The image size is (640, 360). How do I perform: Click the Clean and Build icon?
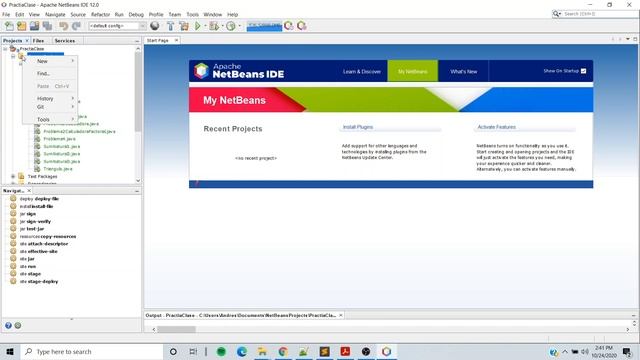tap(184, 26)
